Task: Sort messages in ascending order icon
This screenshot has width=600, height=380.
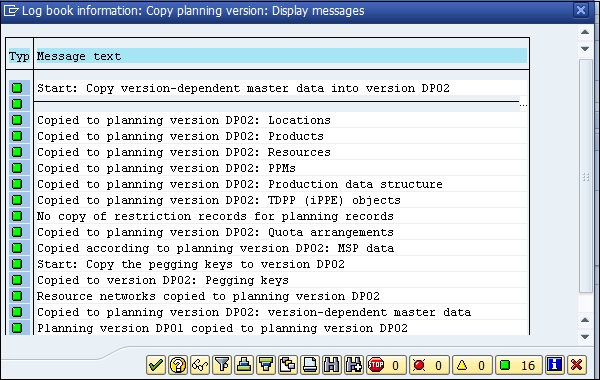Action: [244, 365]
